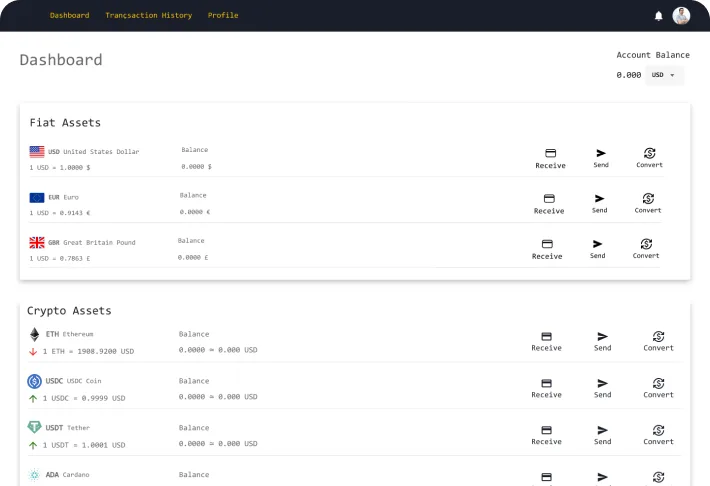Switch to the Profile tab
Image resolution: width=710 pixels, height=486 pixels.
click(223, 15)
